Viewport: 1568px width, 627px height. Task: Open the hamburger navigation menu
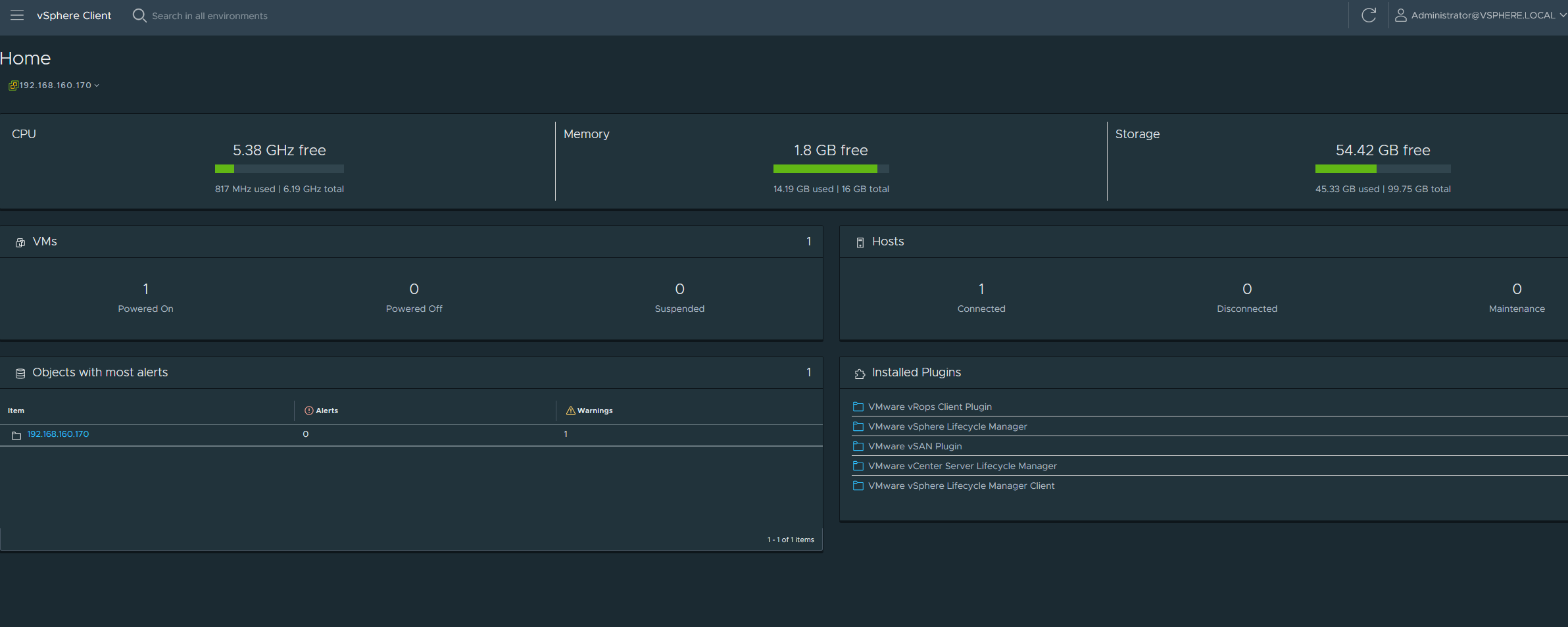tap(17, 15)
